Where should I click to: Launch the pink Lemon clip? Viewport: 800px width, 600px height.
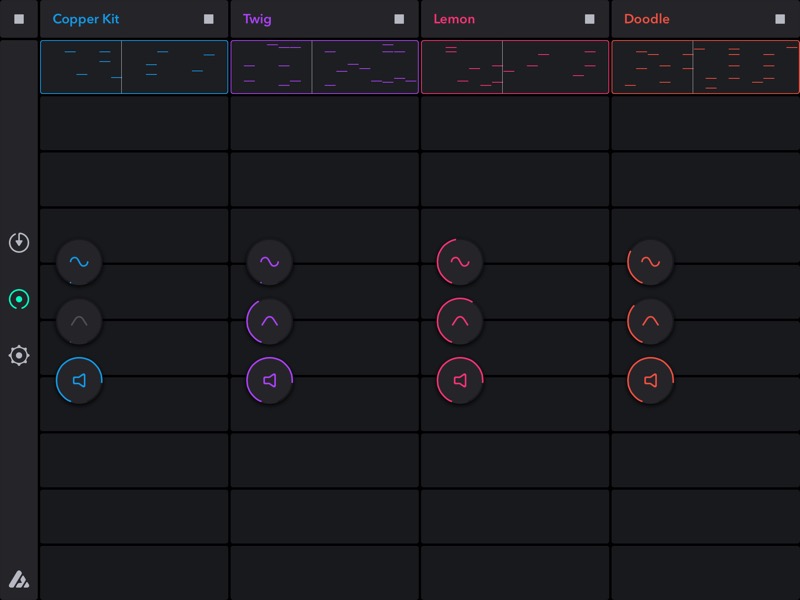pyautogui.click(x=515, y=67)
